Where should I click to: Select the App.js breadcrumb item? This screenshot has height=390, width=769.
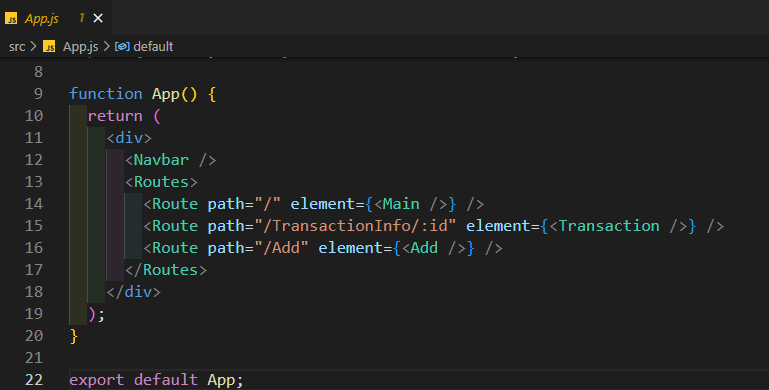click(x=80, y=47)
